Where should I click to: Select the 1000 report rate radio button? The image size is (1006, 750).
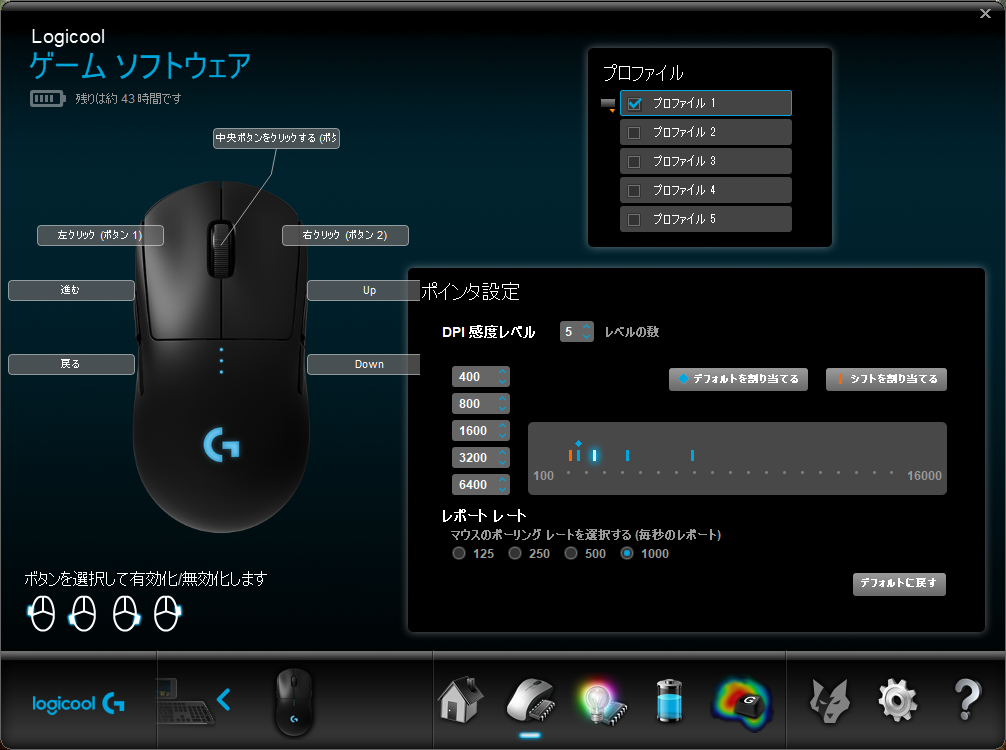[627, 553]
